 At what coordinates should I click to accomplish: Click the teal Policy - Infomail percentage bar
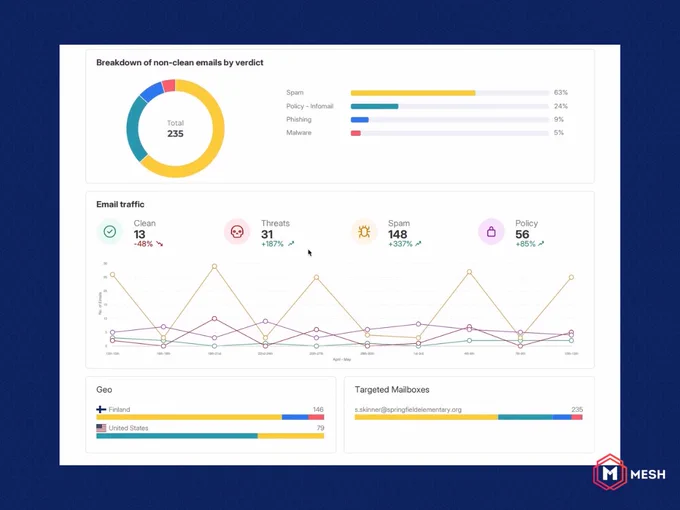coord(374,106)
